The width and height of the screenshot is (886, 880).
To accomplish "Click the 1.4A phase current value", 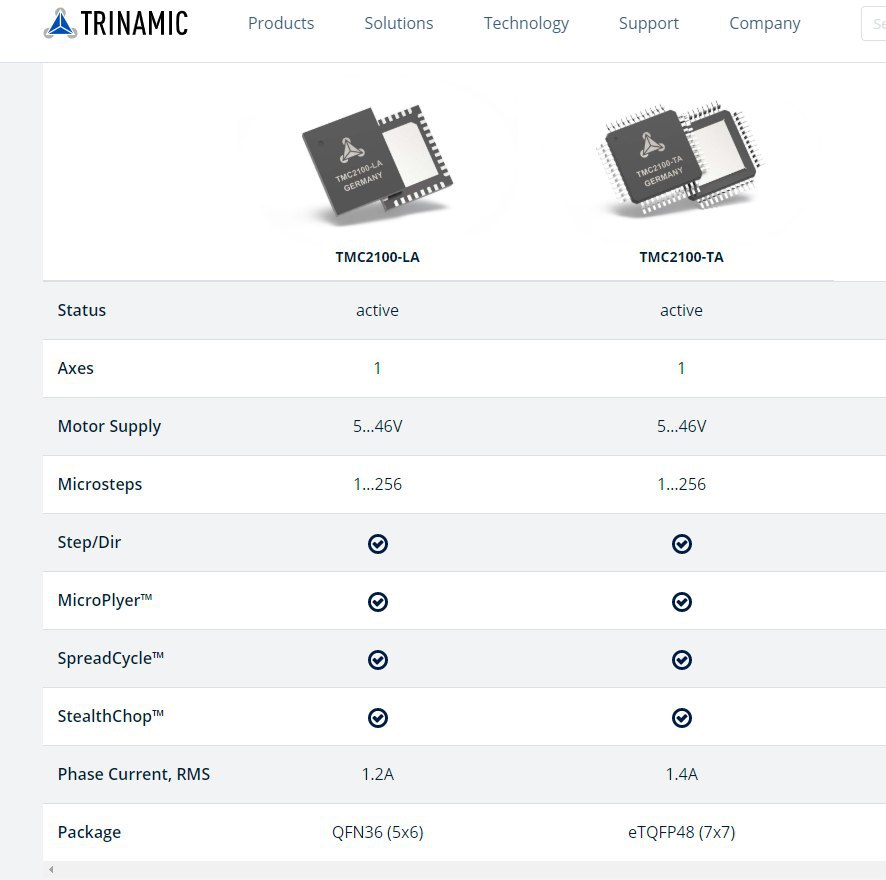I will 681,774.
